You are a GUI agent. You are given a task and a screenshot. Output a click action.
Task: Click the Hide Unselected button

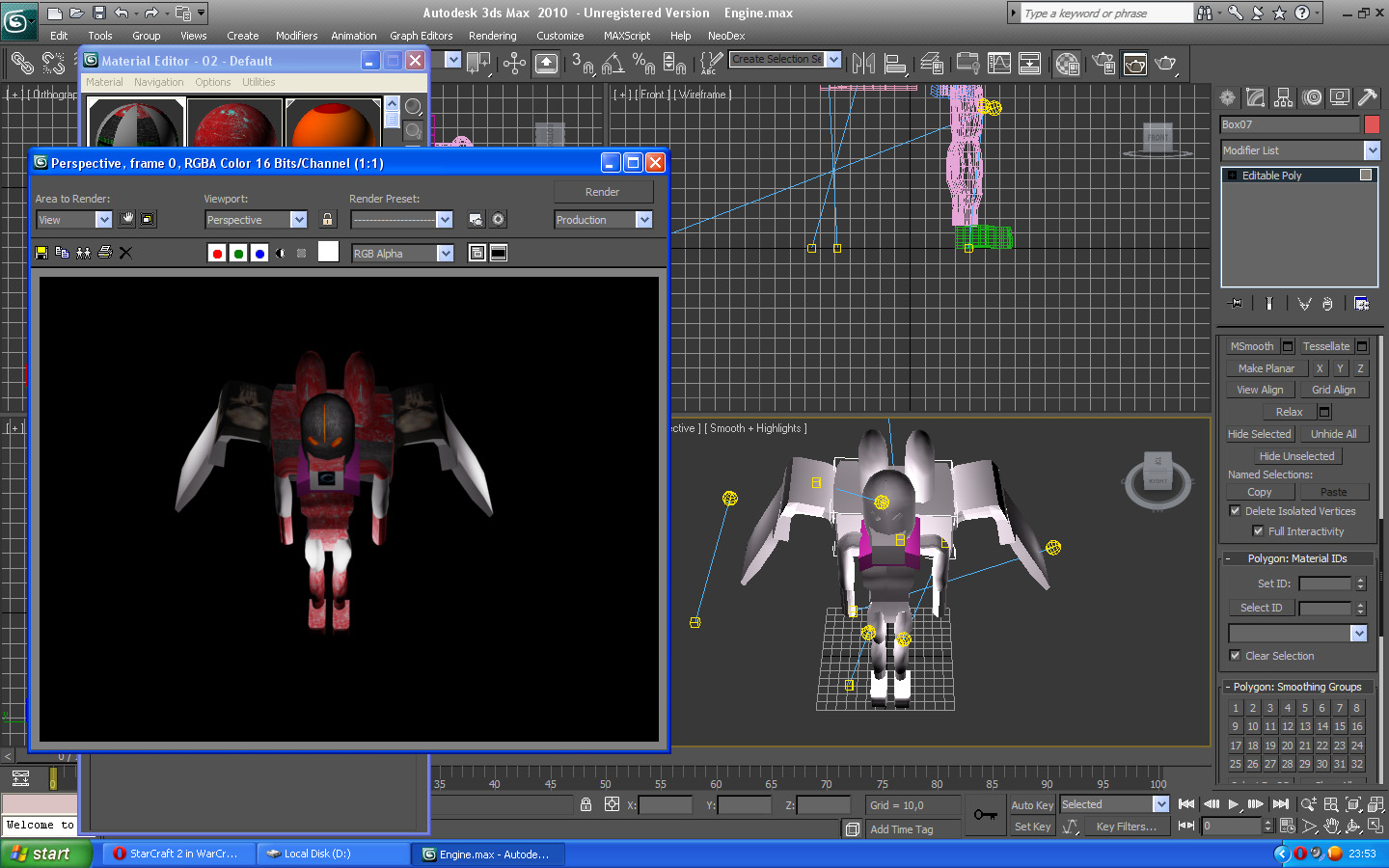point(1296,456)
